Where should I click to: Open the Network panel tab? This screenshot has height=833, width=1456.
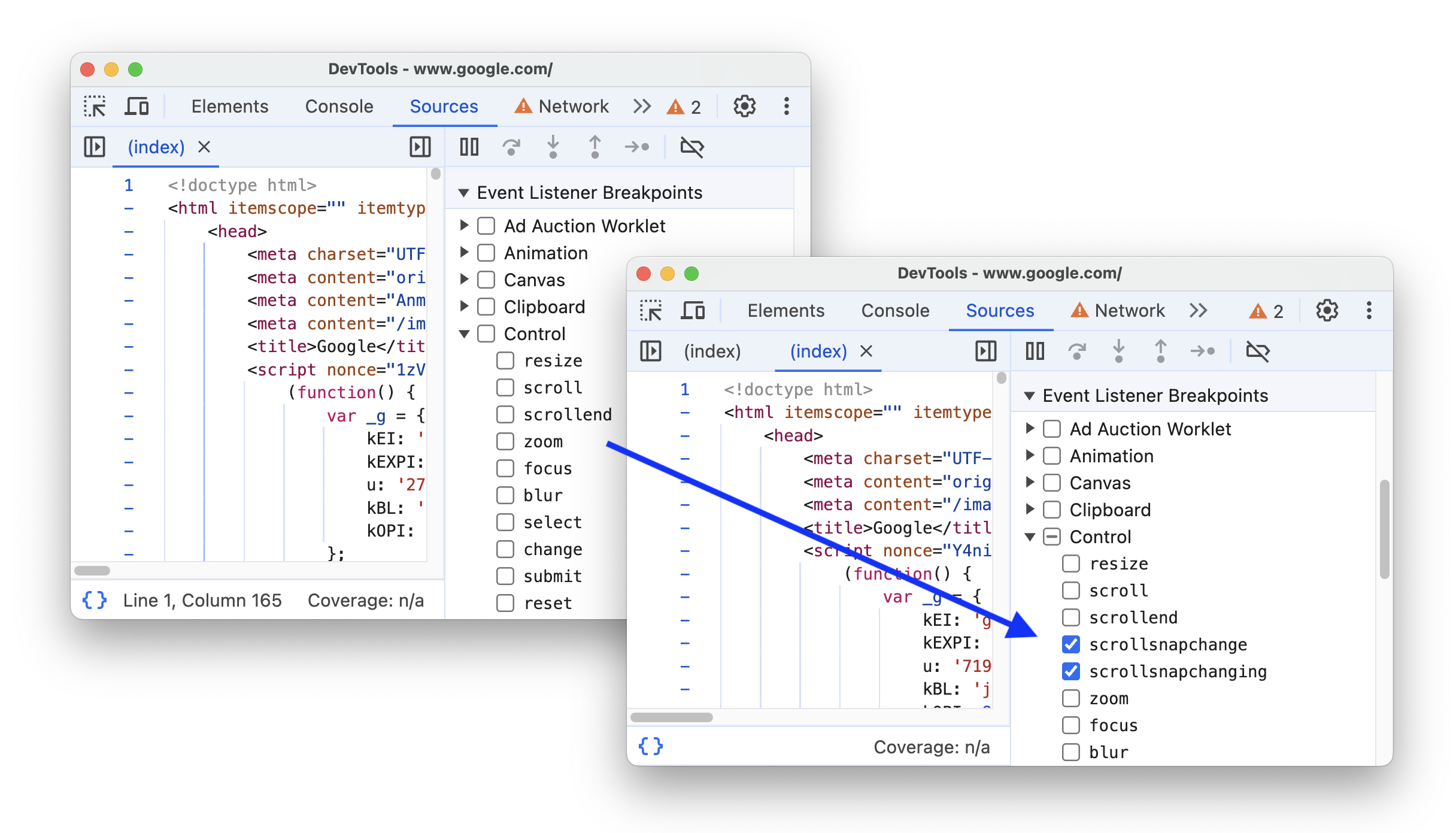[x=1128, y=310]
